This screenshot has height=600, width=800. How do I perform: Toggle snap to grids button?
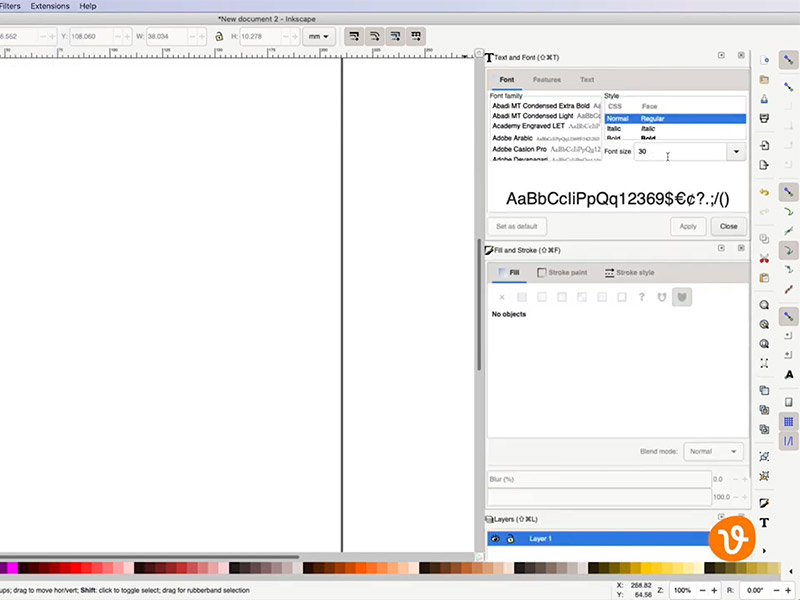coord(789,421)
